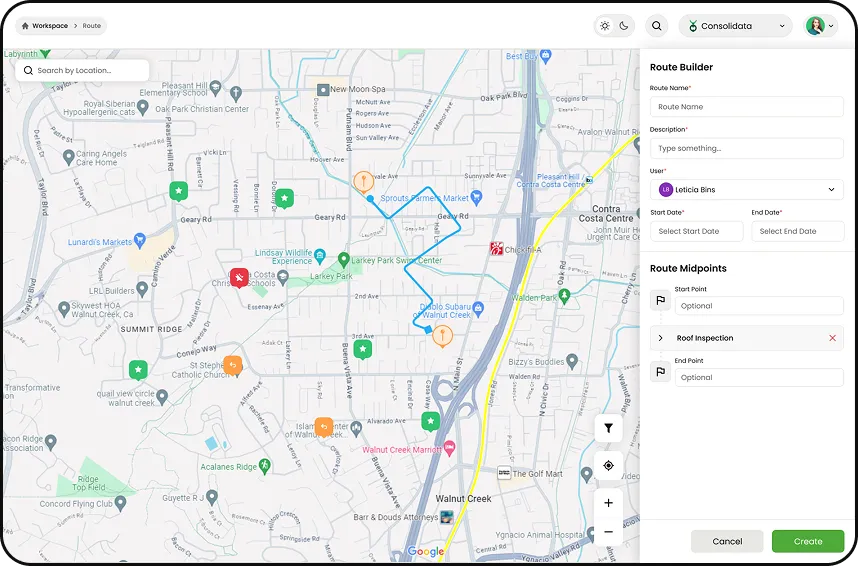This screenshot has height=566, width=858.
Task: Click the Lunardi's Markets cart icon
Action: coord(140,240)
